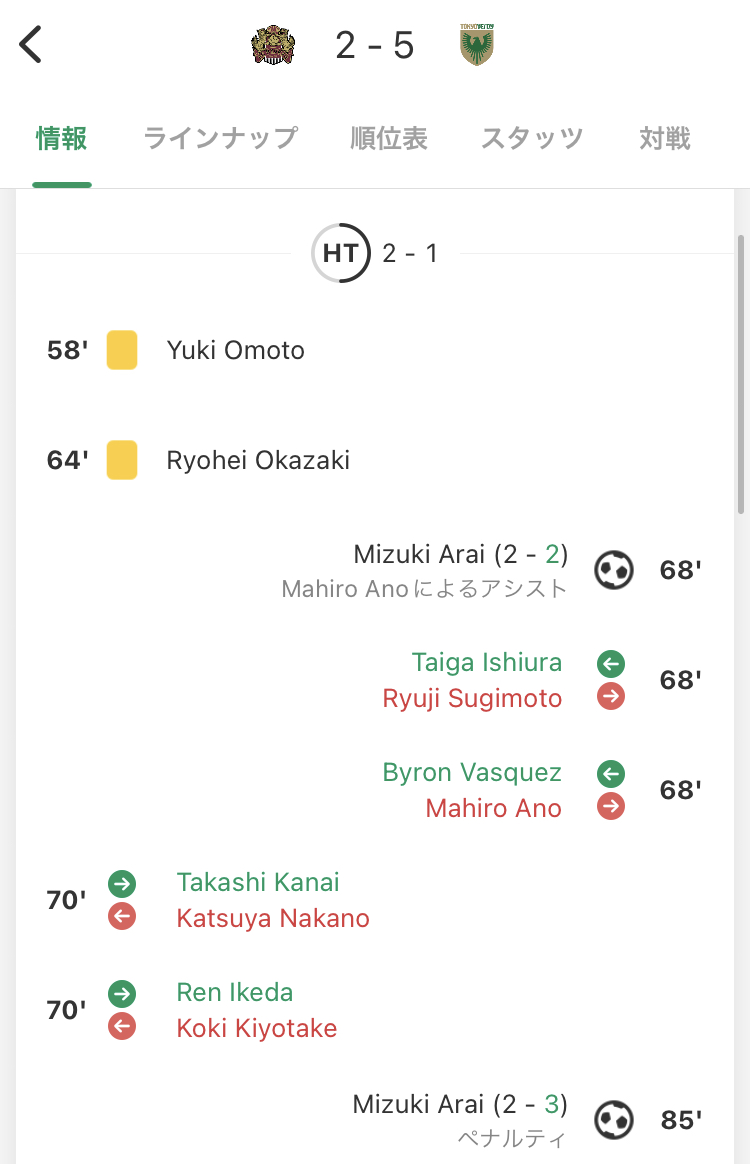The image size is (750, 1164).
Task: Tap sub-in arrow beside Takashi Kanai
Action: [122, 883]
